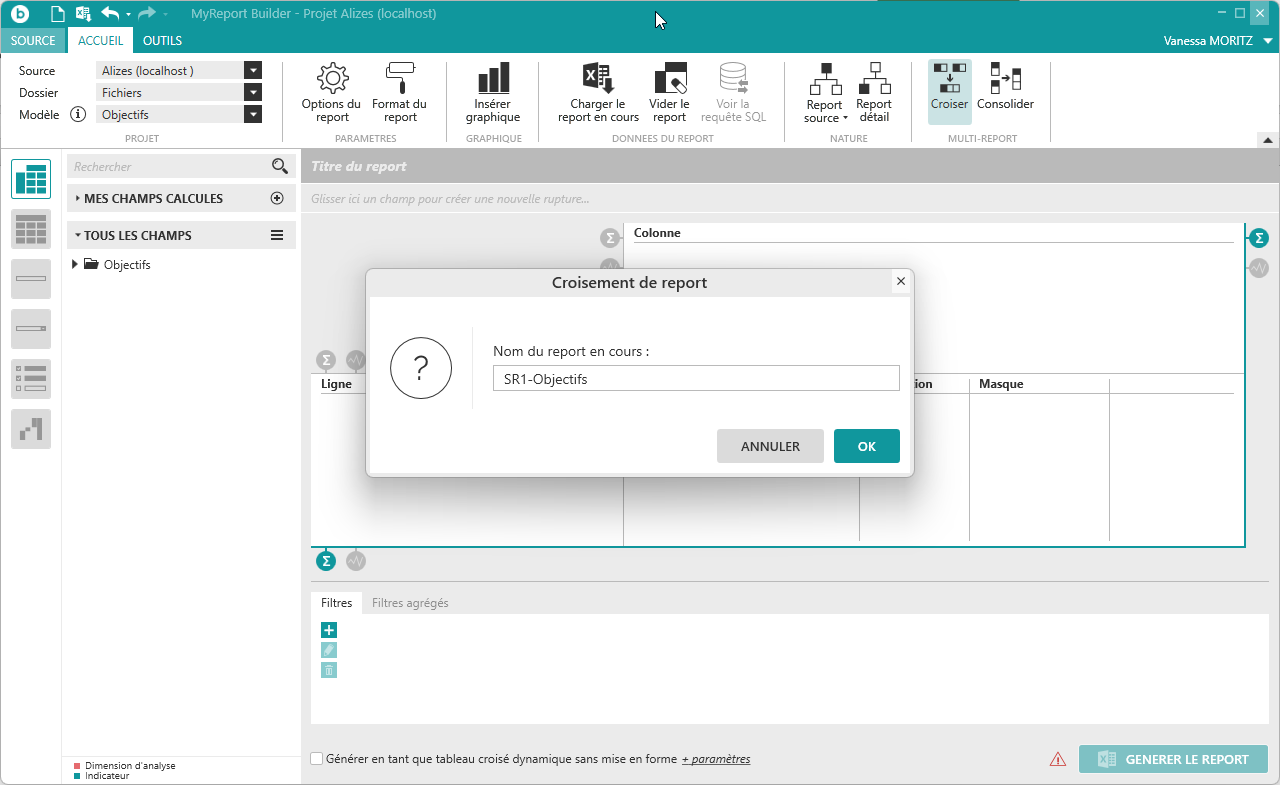This screenshot has width=1280, height=785.
Task: Open the Filtres agrégés tab
Action: click(x=410, y=603)
